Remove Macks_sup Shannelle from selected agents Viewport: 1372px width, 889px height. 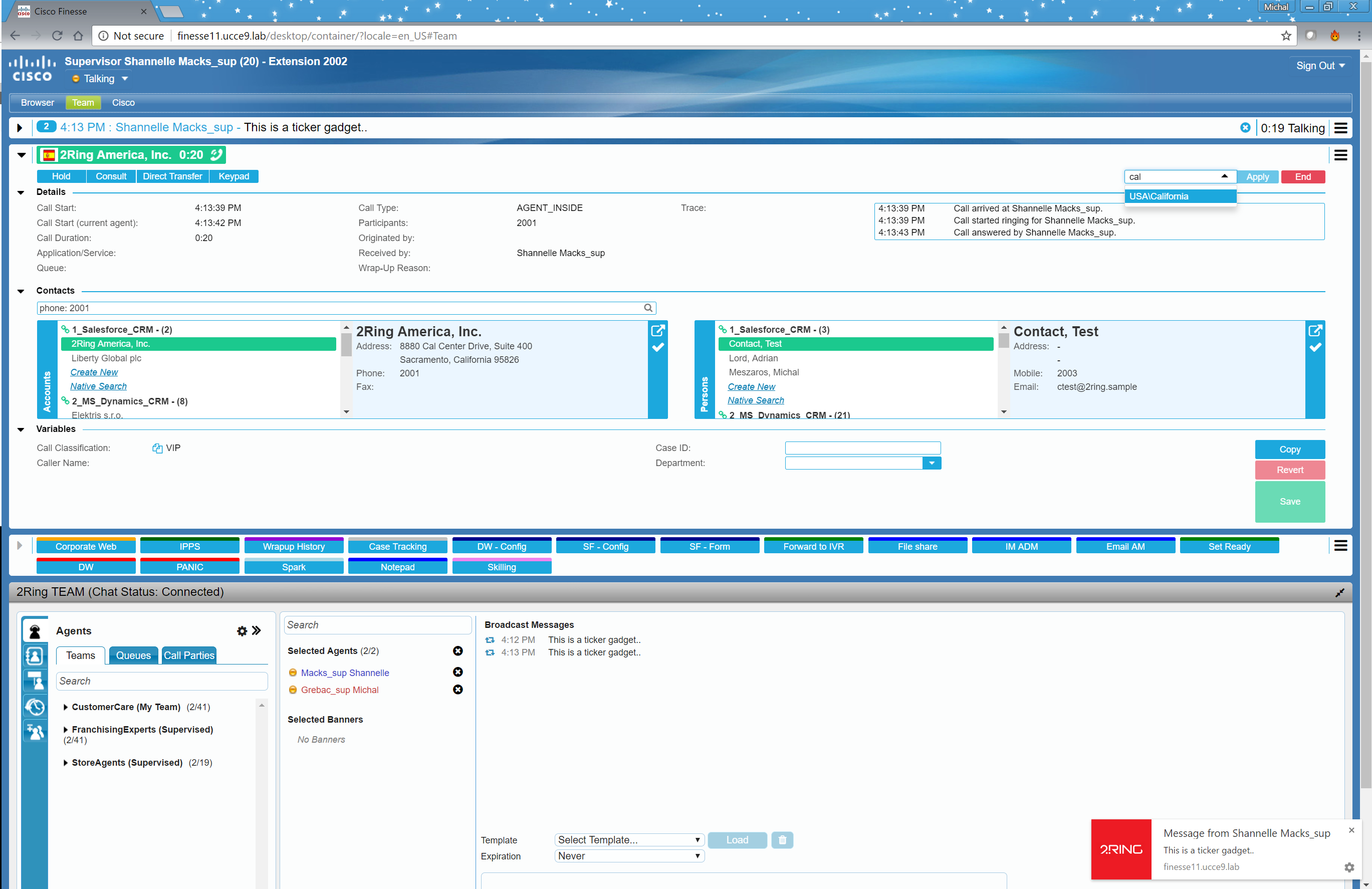point(459,672)
